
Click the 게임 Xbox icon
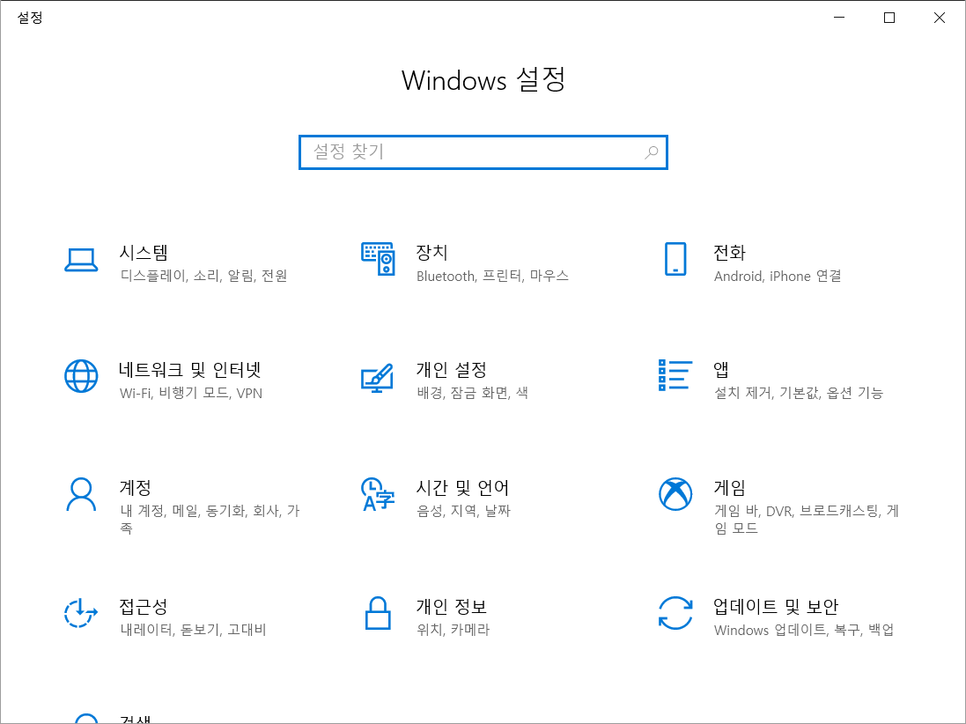coord(675,494)
